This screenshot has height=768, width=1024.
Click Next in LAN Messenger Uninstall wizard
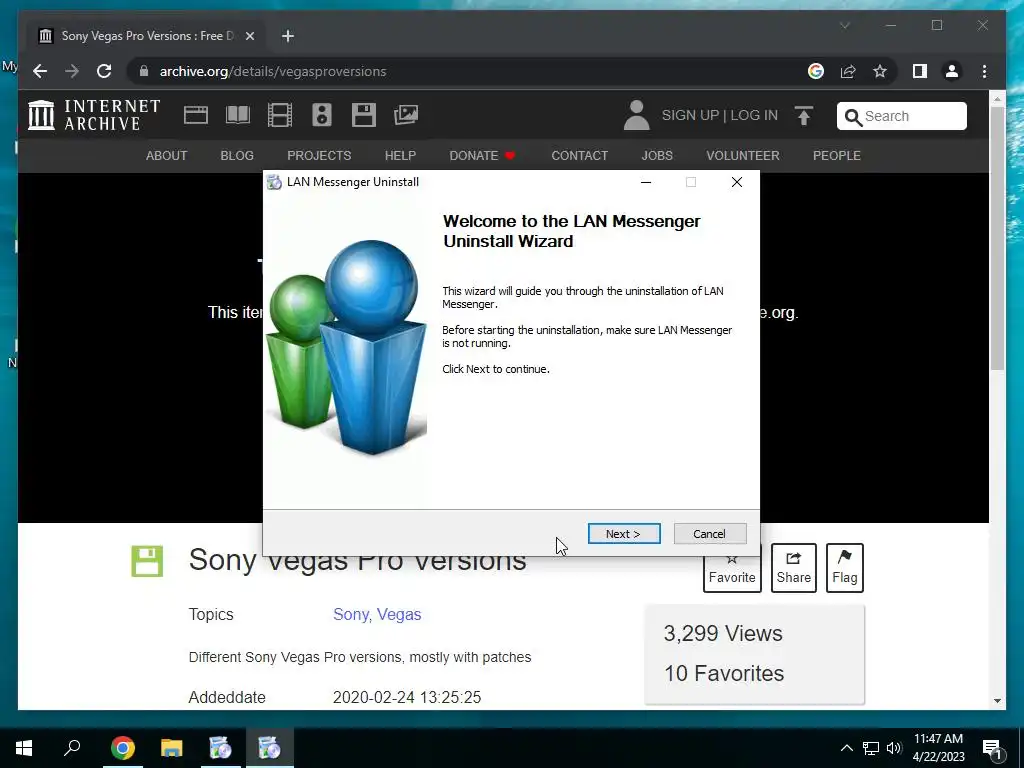tap(624, 534)
